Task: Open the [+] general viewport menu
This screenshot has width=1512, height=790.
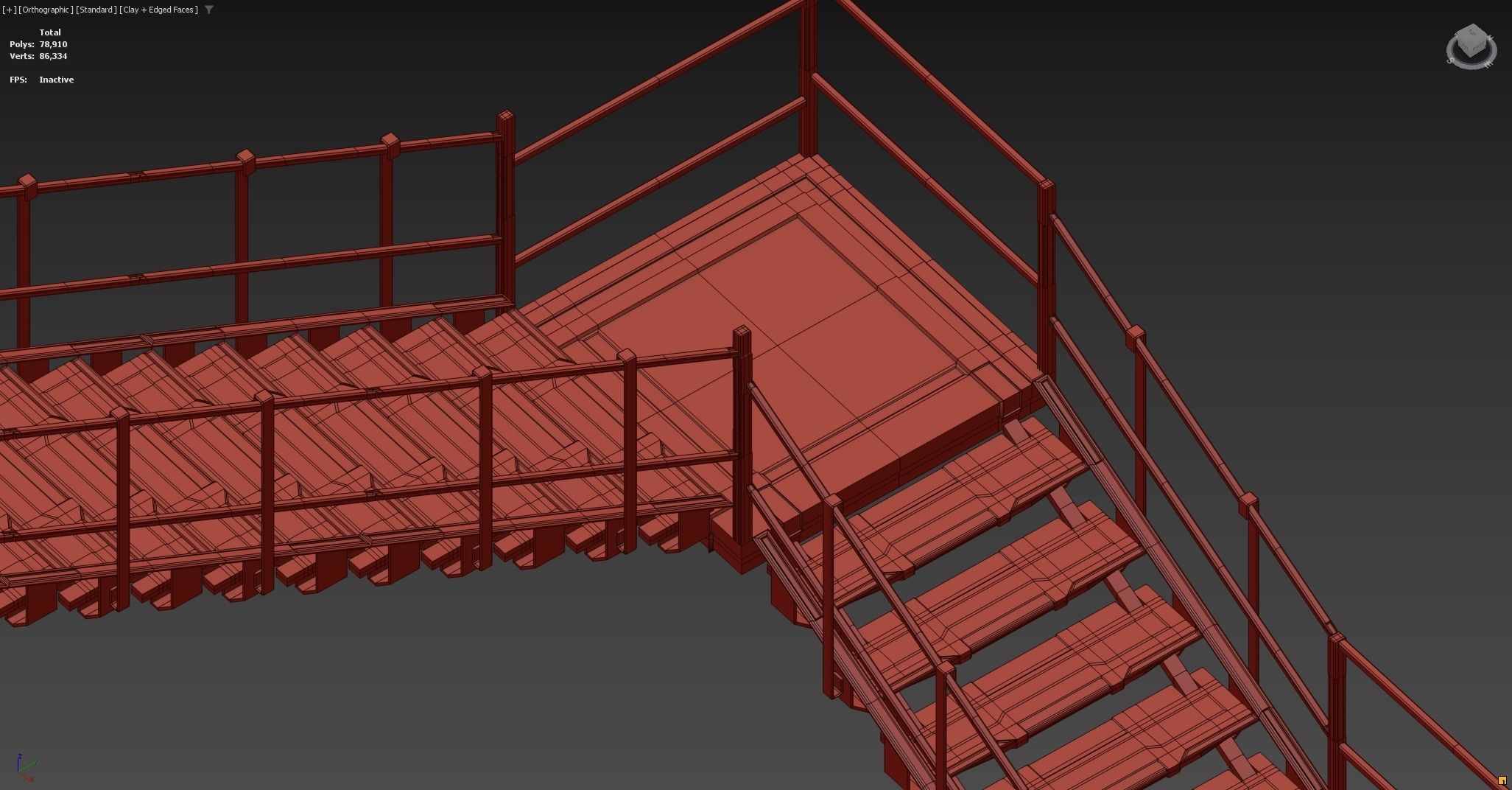Action: click(x=9, y=10)
